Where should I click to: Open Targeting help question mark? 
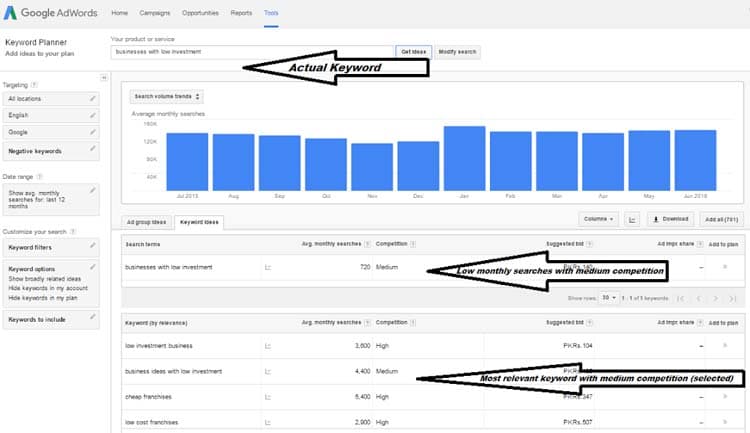click(x=34, y=85)
